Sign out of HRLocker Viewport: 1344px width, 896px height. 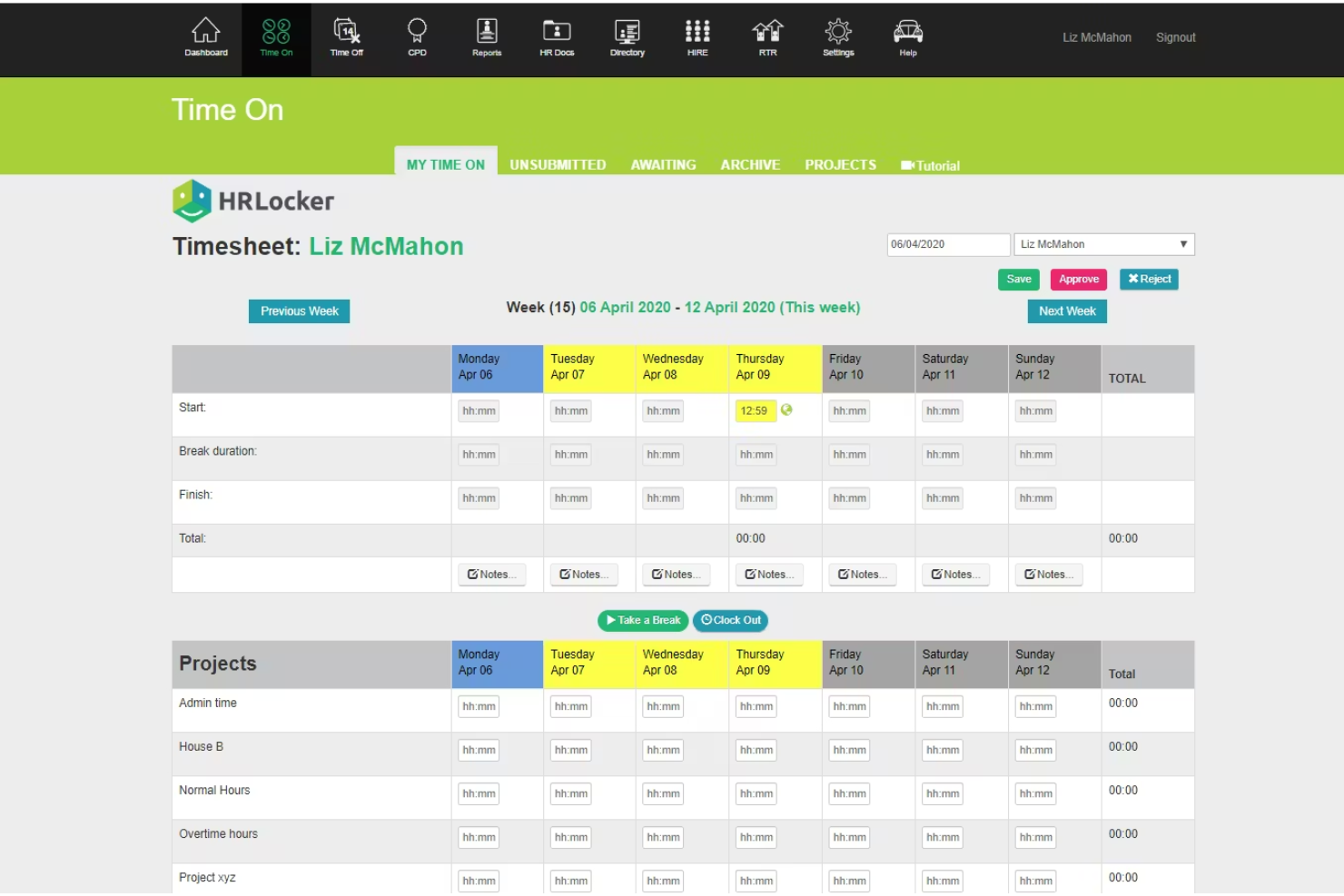(1175, 37)
